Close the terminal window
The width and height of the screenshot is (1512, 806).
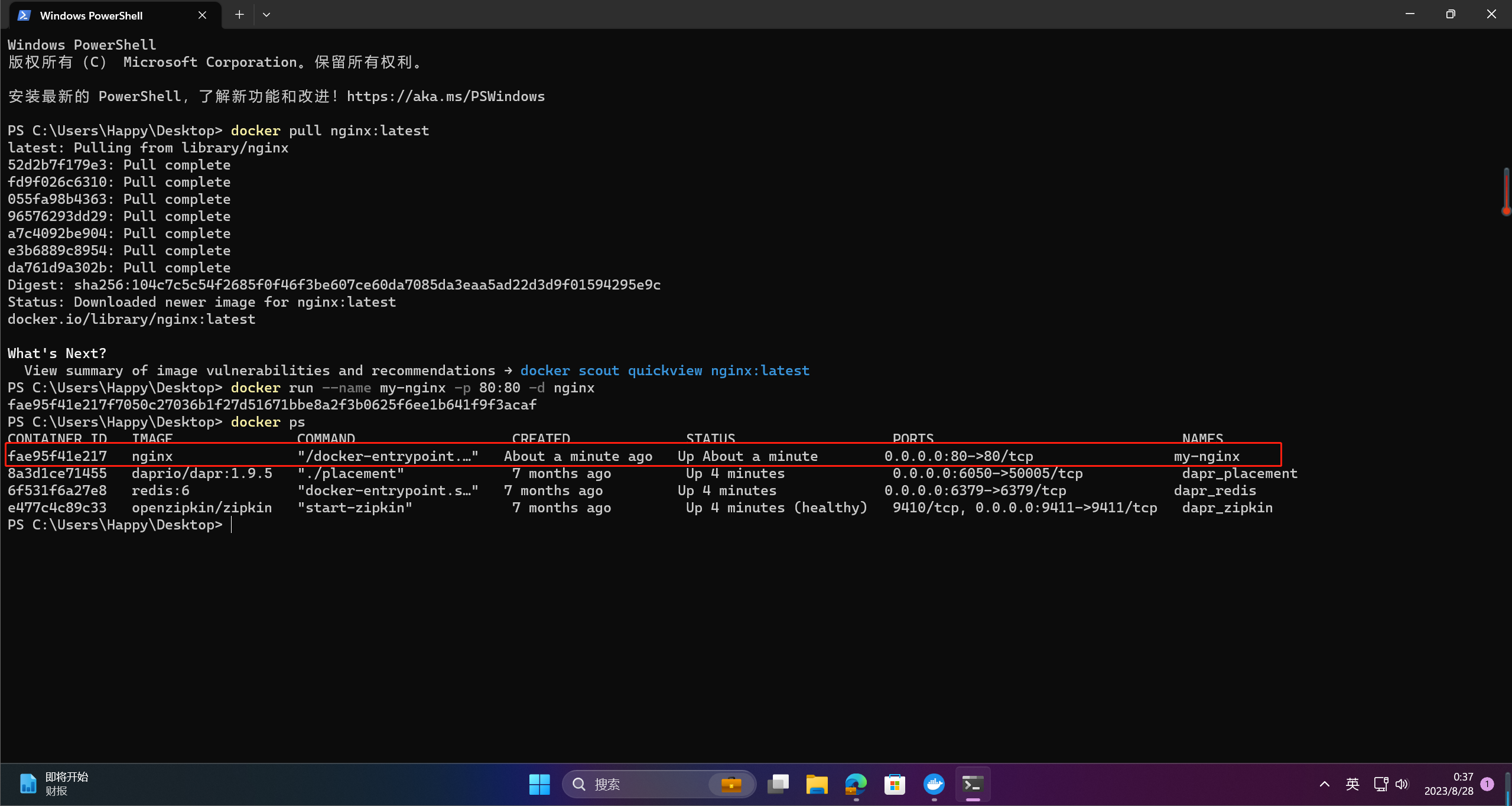(x=1491, y=14)
